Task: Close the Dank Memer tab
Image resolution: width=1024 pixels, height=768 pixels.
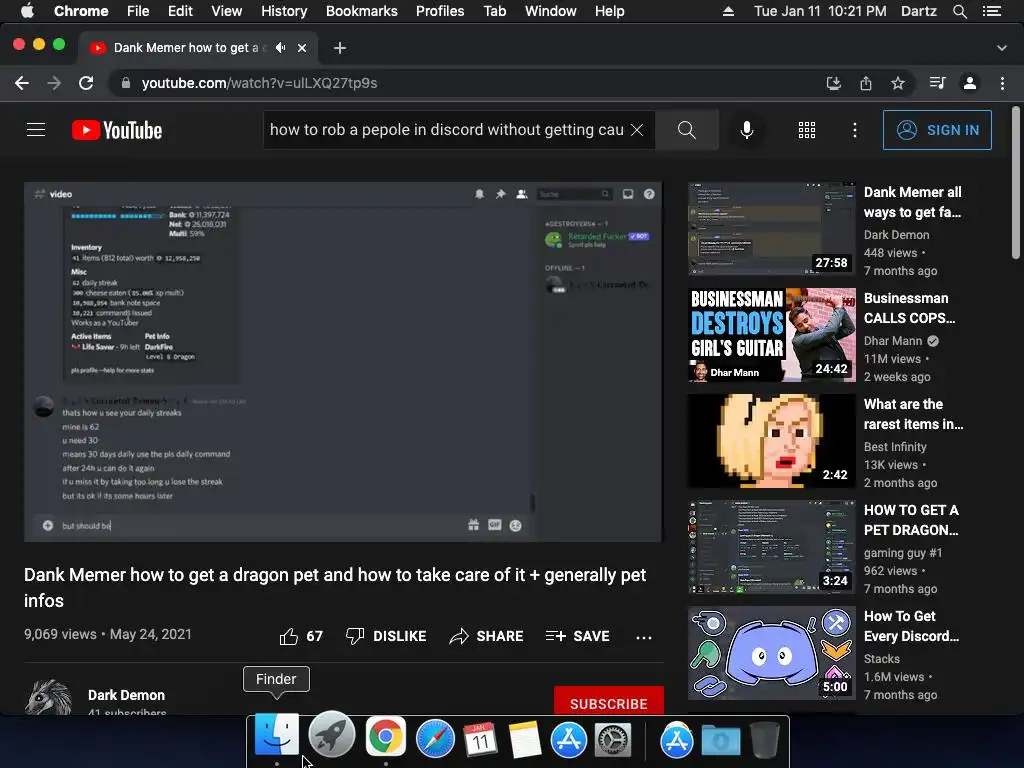Action: [302, 48]
